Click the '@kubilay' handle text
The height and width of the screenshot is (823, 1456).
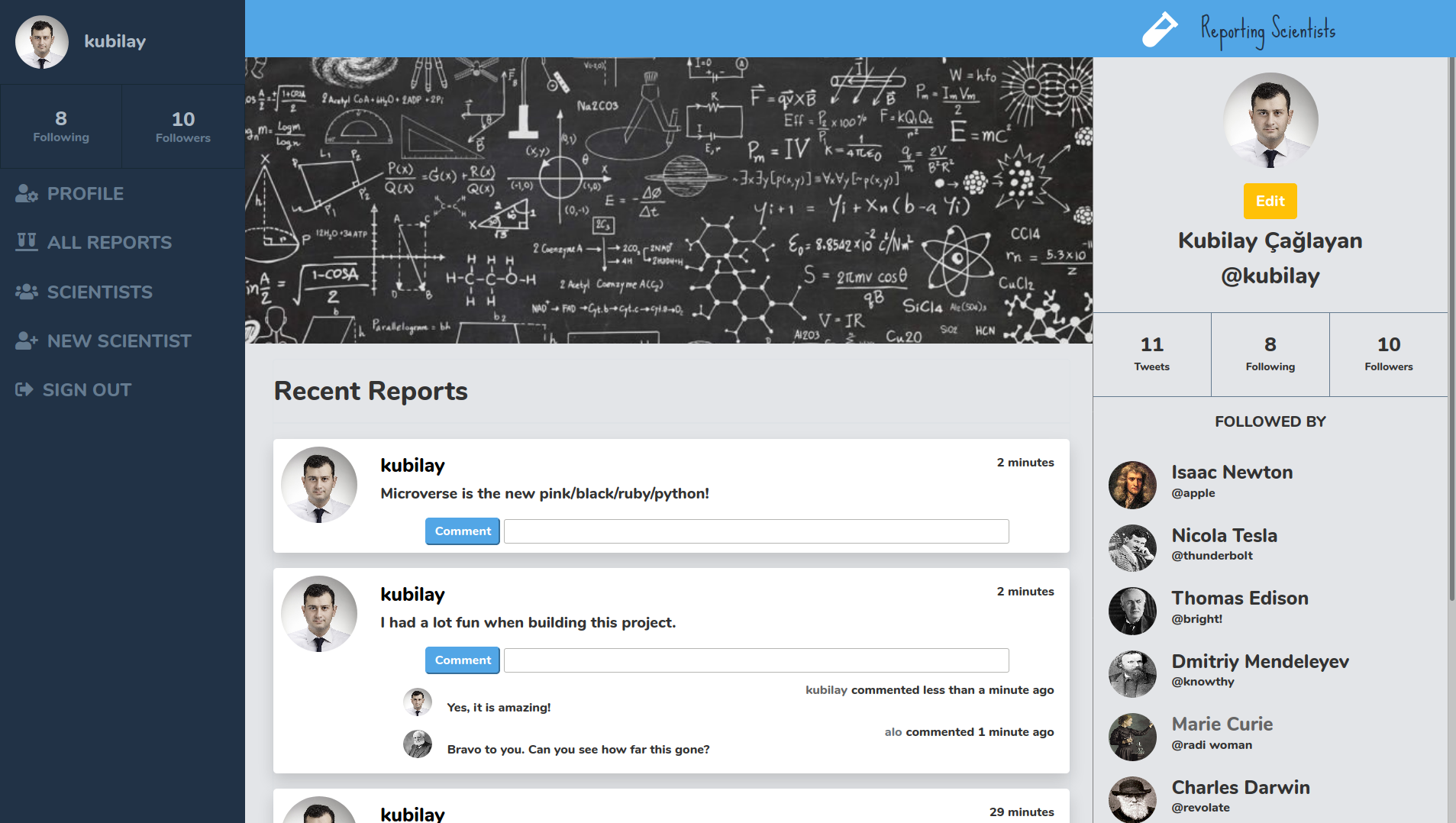(x=1270, y=276)
